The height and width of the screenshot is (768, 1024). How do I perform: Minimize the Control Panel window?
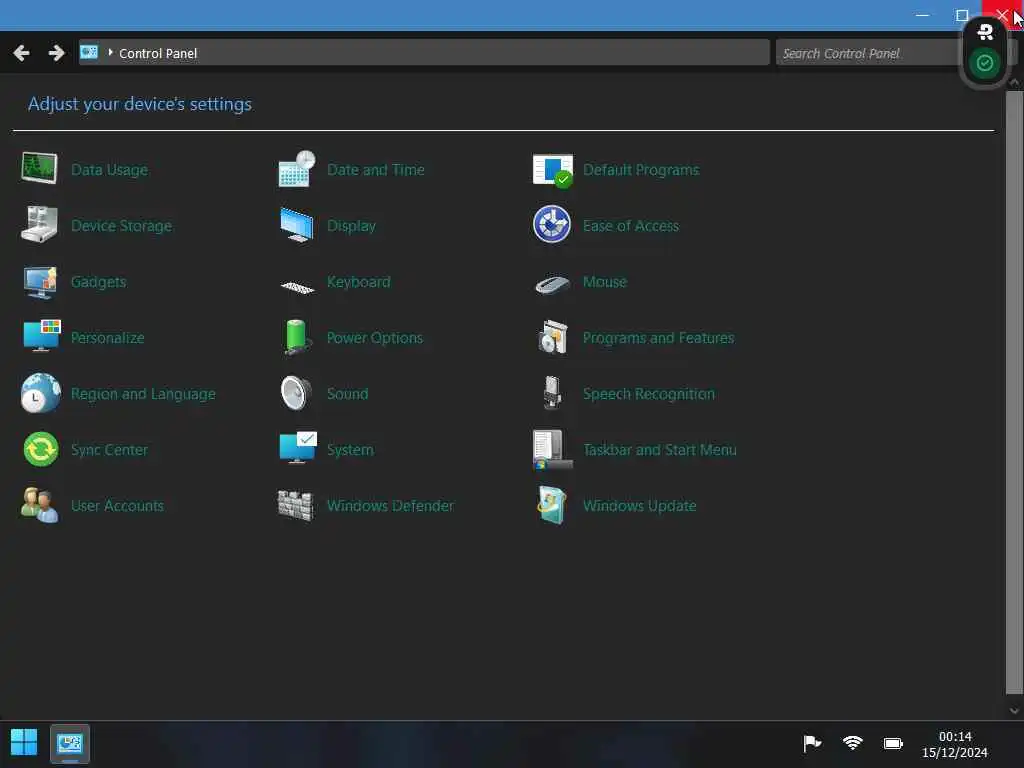click(x=922, y=14)
